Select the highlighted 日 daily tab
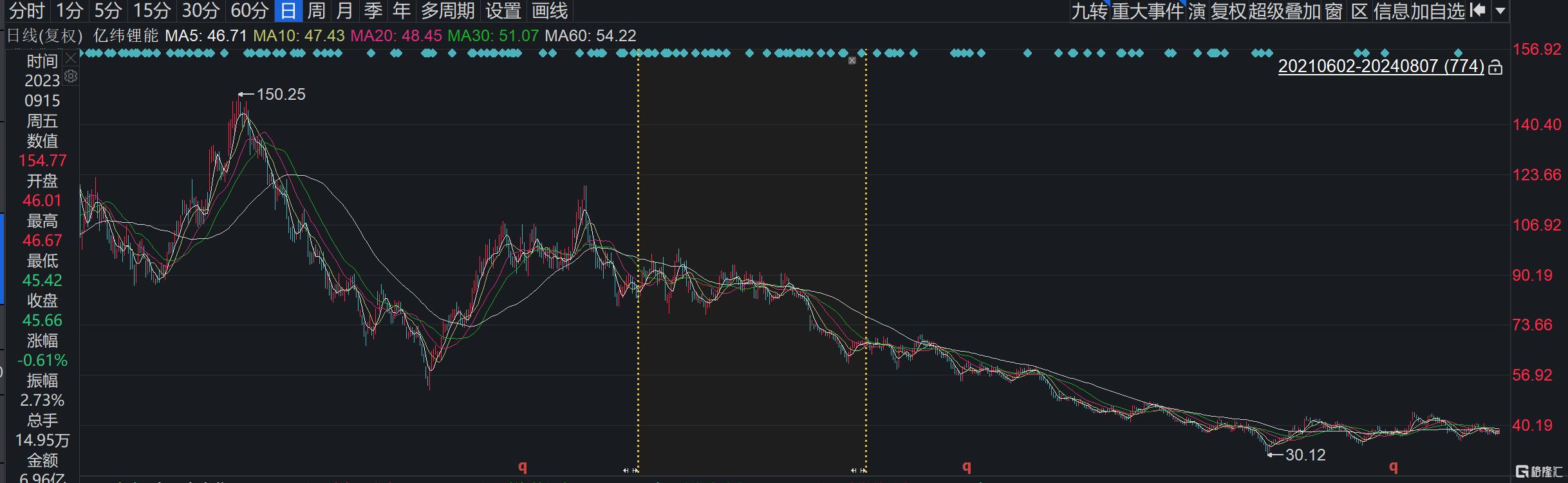This screenshot has width=1568, height=483. click(288, 10)
